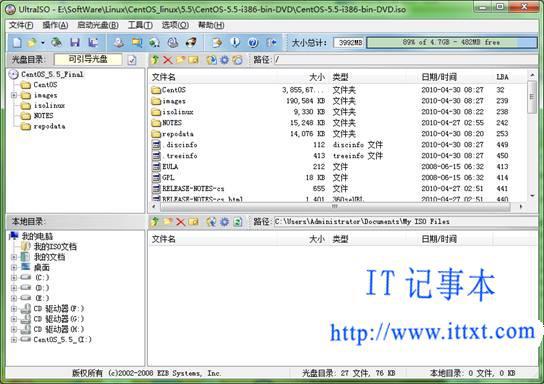Click the Save floppy disk icon
Viewport: 544px width, 384px height.
tap(75, 42)
